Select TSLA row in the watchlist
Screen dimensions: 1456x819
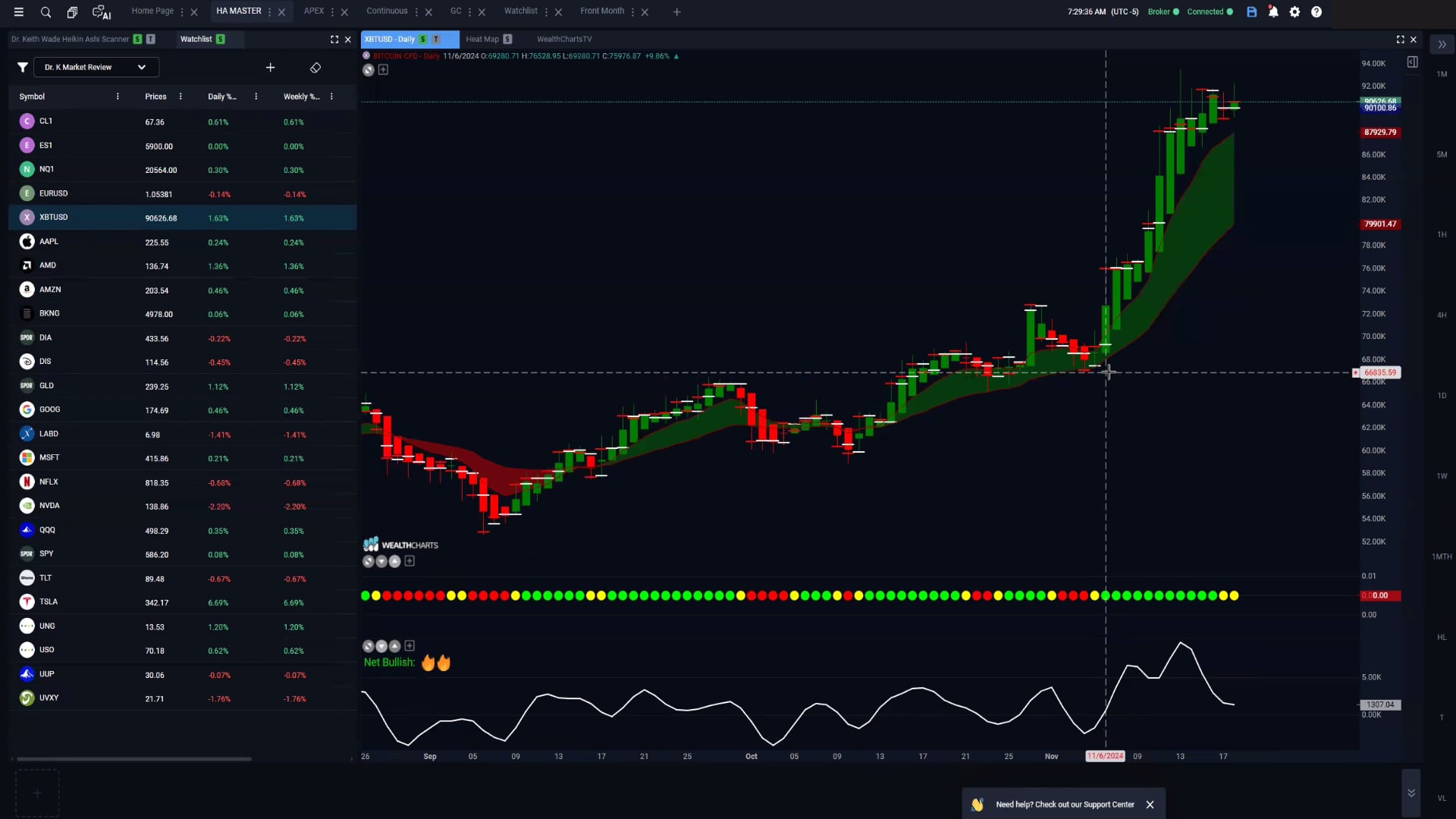(182, 602)
